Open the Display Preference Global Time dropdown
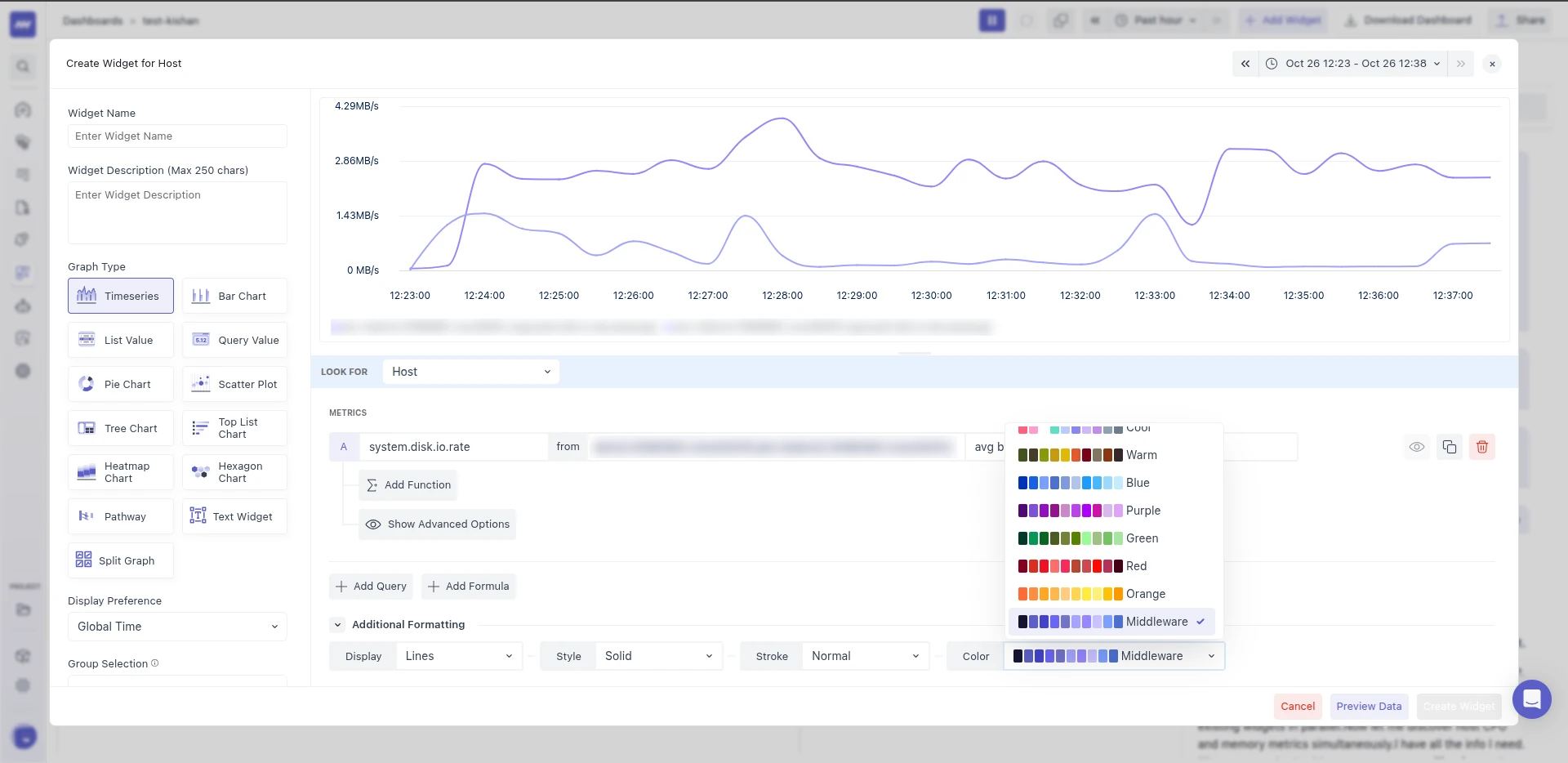The width and height of the screenshot is (1568, 763). tap(177, 627)
